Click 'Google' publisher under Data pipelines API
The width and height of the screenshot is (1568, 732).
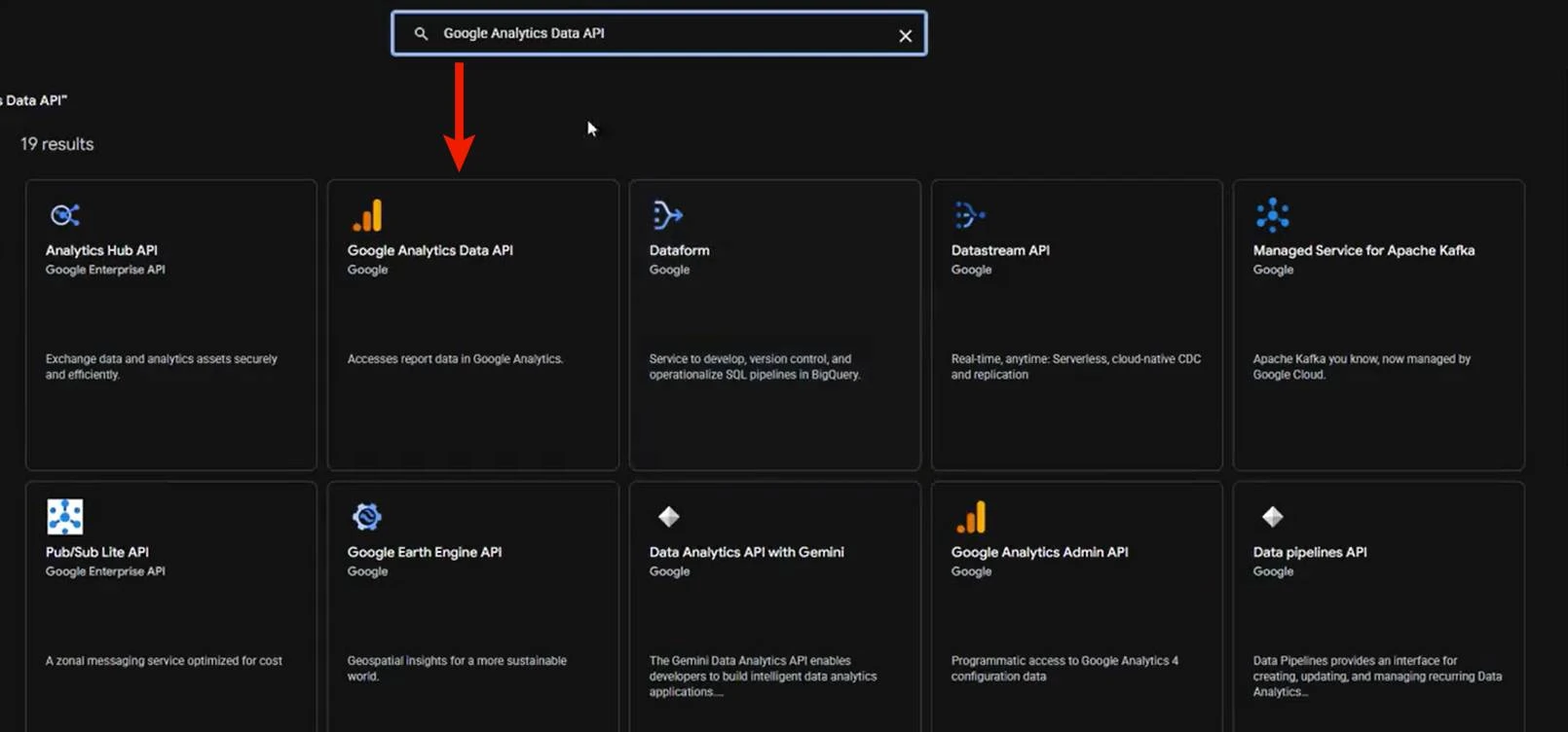(x=1273, y=571)
